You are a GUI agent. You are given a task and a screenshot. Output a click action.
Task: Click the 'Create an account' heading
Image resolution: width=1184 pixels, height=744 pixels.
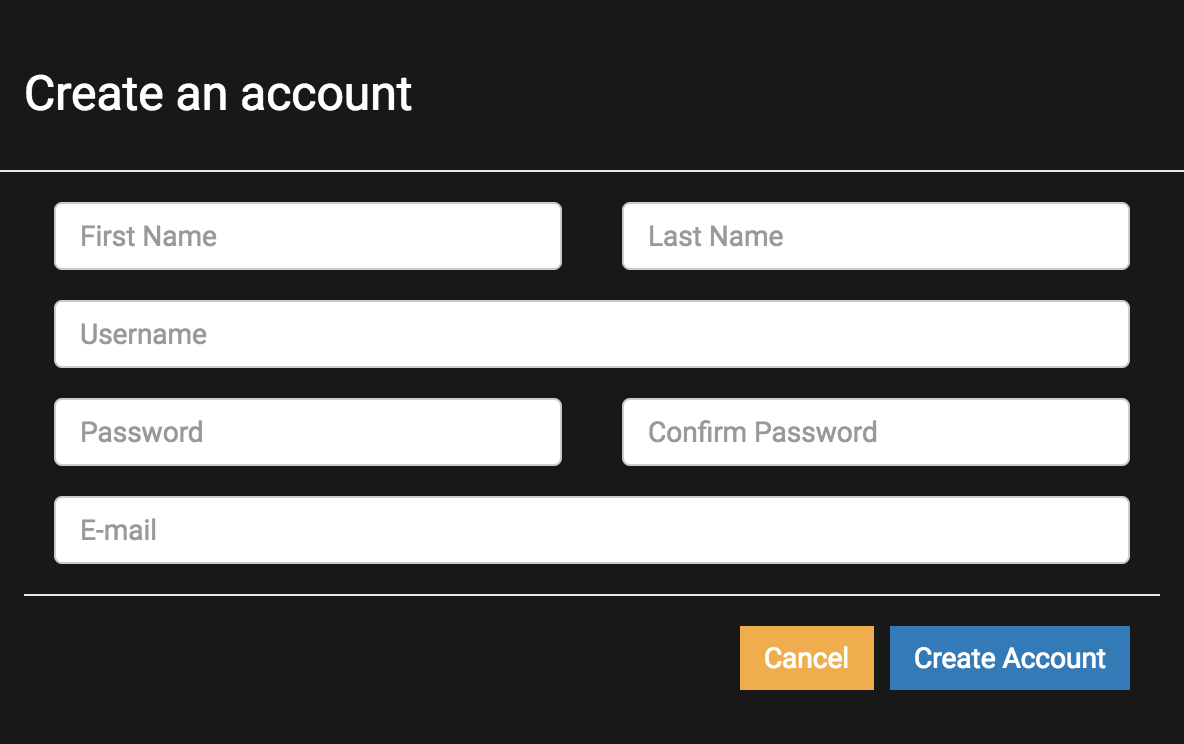click(x=218, y=94)
